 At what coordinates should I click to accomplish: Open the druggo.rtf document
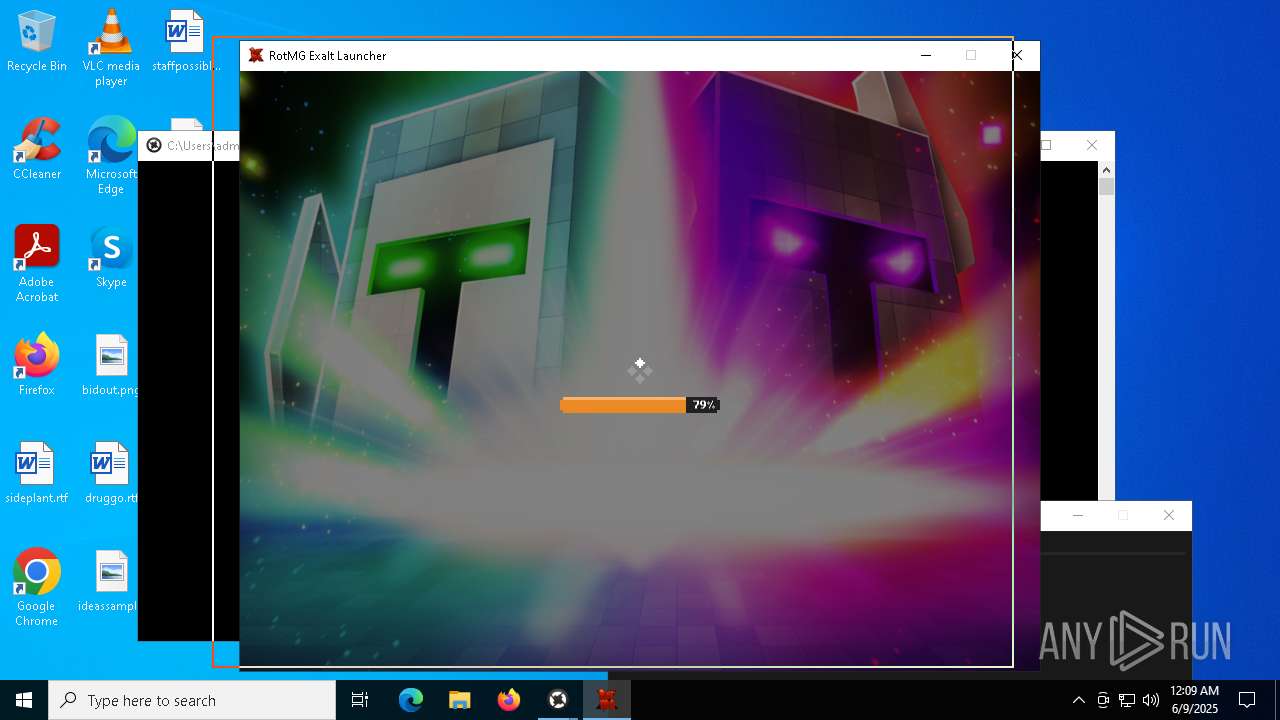[111, 474]
